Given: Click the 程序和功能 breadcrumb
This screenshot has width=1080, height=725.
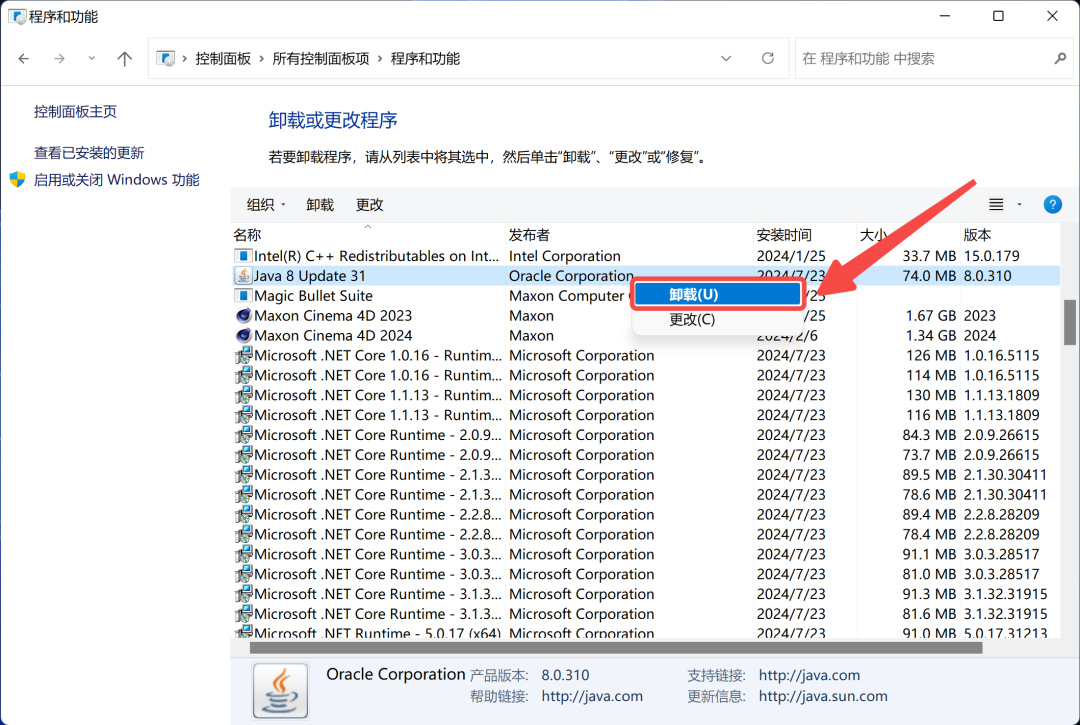Looking at the screenshot, I should tap(425, 59).
